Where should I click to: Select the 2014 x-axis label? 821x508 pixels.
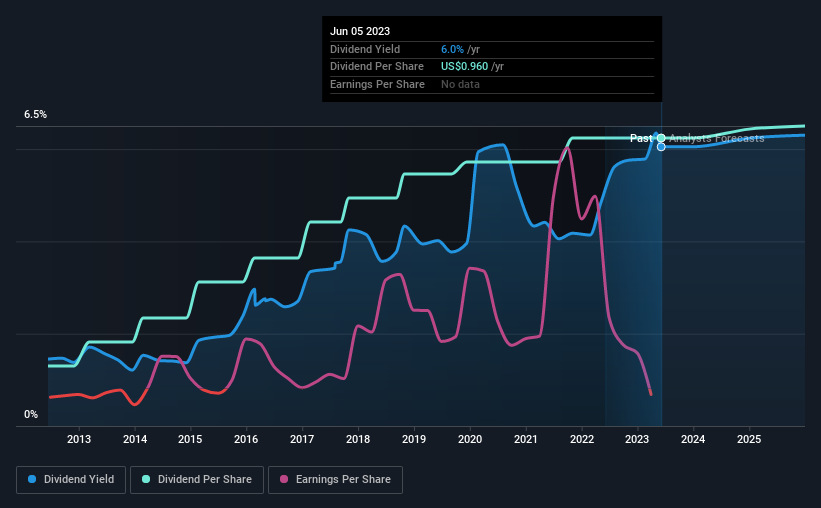(135, 439)
